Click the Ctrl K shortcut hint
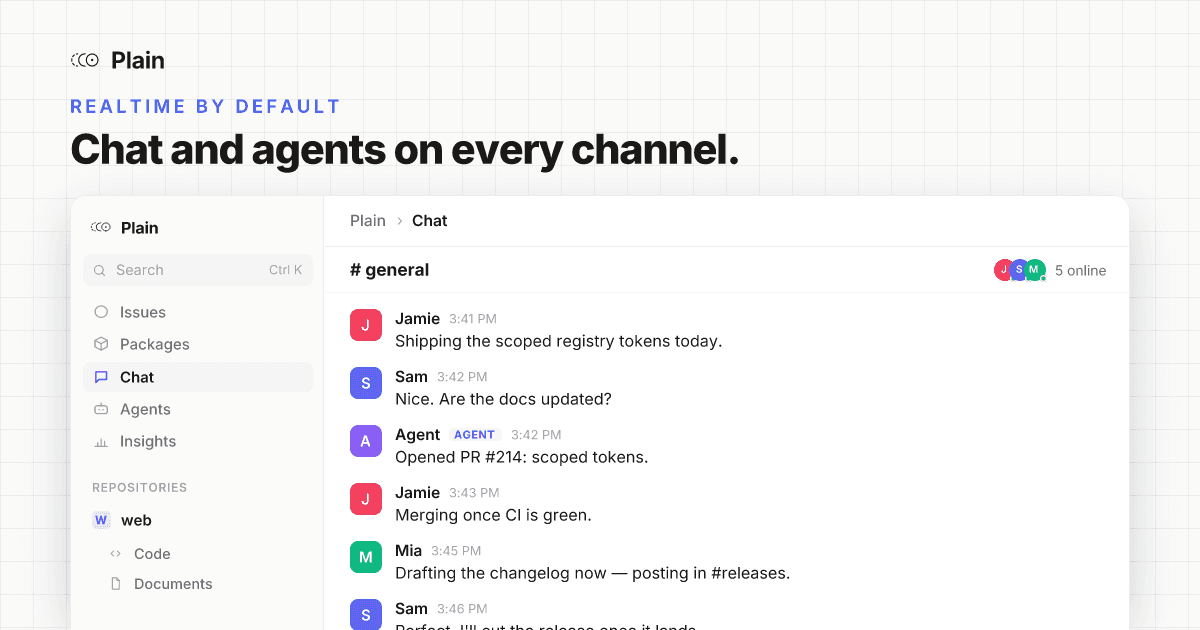Viewport: 1200px width, 630px height. tap(285, 270)
